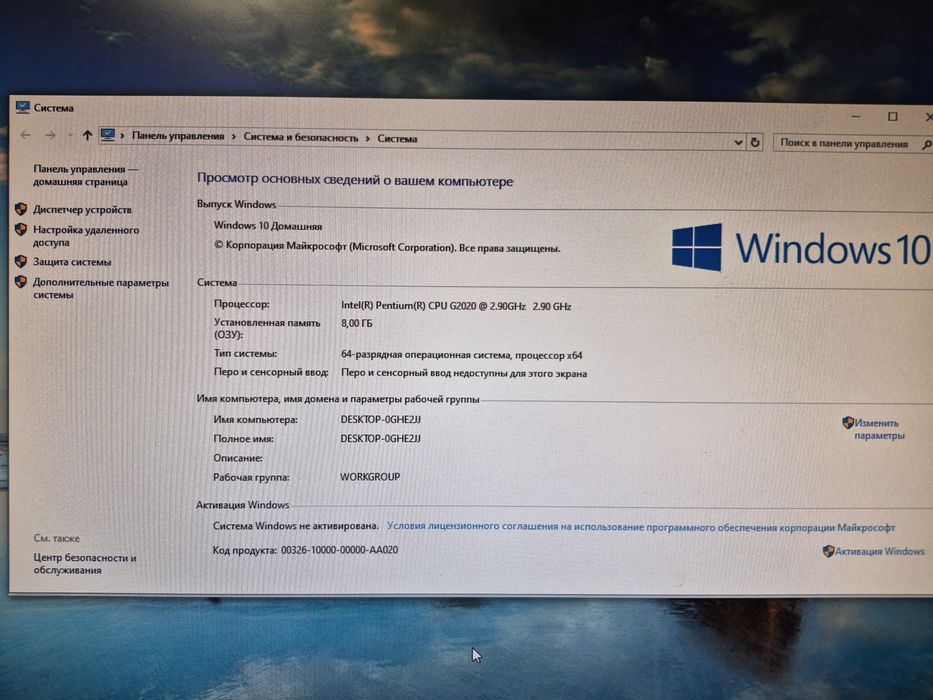Refresh the Control Panel view
This screenshot has width=933, height=700.
(754, 142)
